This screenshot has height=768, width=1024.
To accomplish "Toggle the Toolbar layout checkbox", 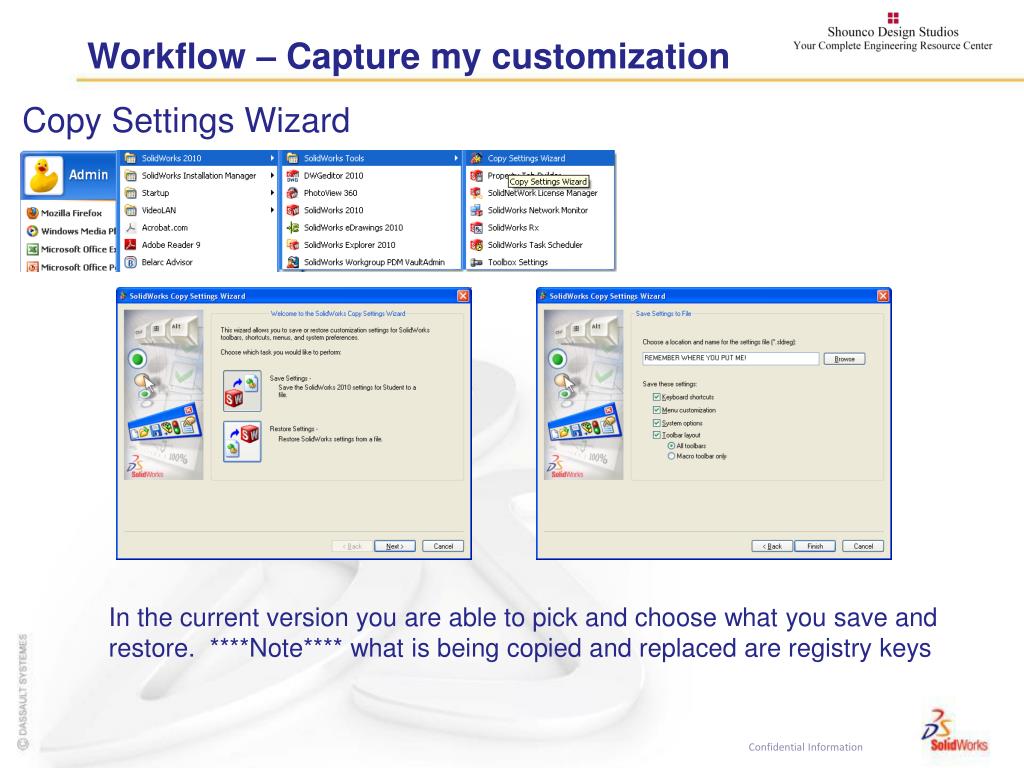I will click(x=656, y=435).
